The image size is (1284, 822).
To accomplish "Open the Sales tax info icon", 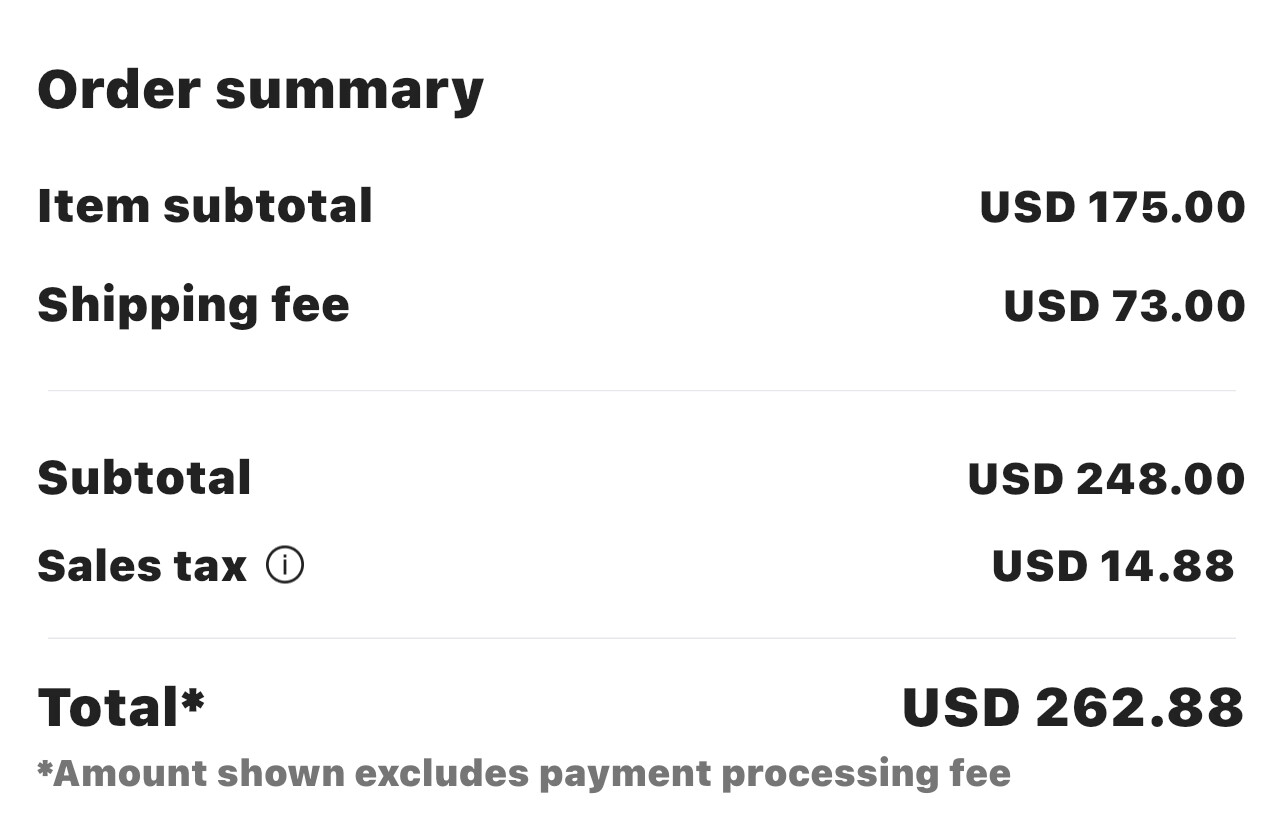I will [x=285, y=566].
